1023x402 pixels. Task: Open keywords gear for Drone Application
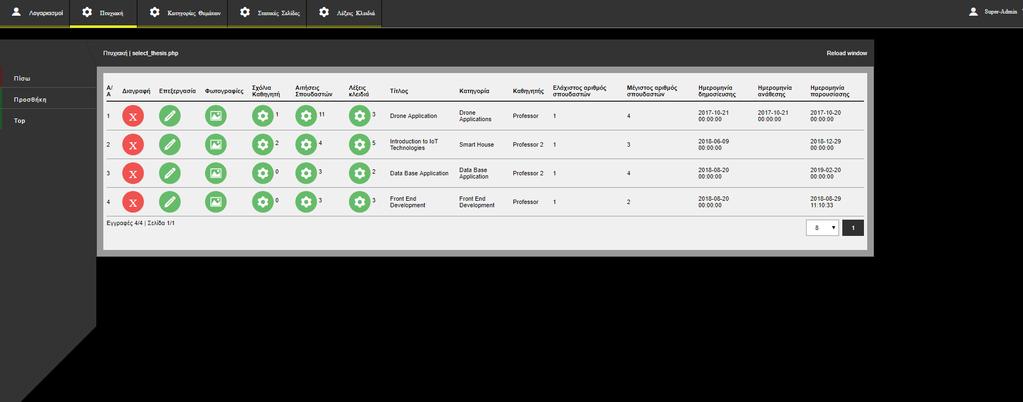(359, 116)
